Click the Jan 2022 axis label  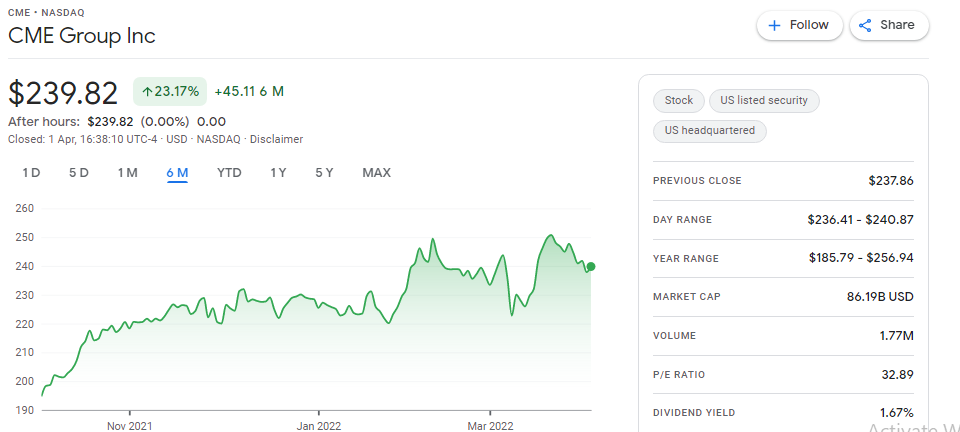tap(318, 425)
